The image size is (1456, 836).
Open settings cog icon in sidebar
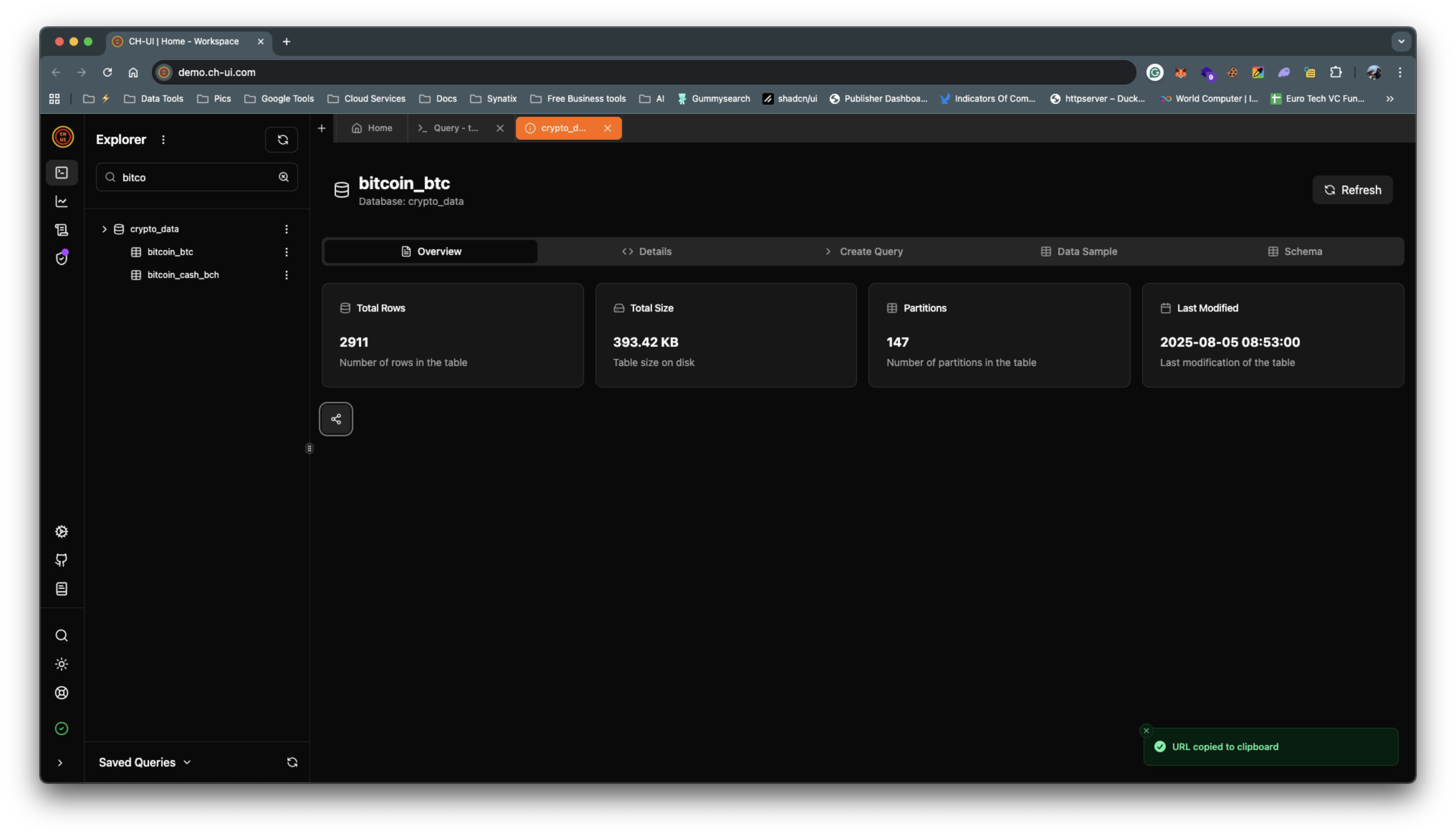pyautogui.click(x=61, y=532)
